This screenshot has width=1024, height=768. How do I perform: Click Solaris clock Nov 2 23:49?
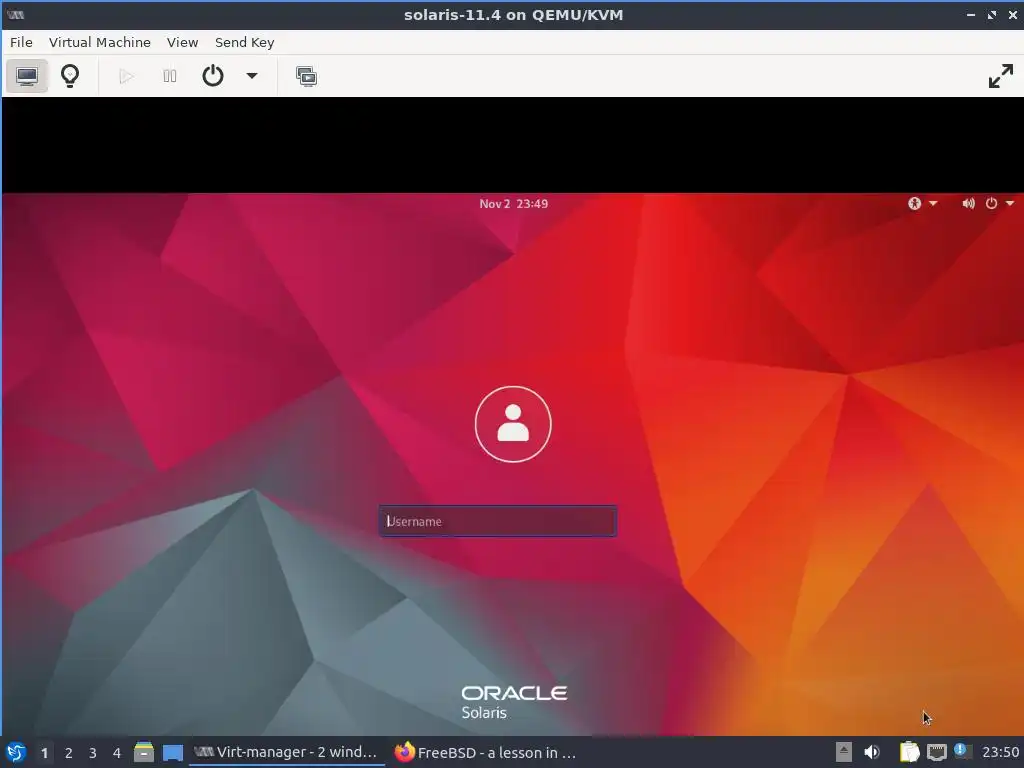point(513,204)
